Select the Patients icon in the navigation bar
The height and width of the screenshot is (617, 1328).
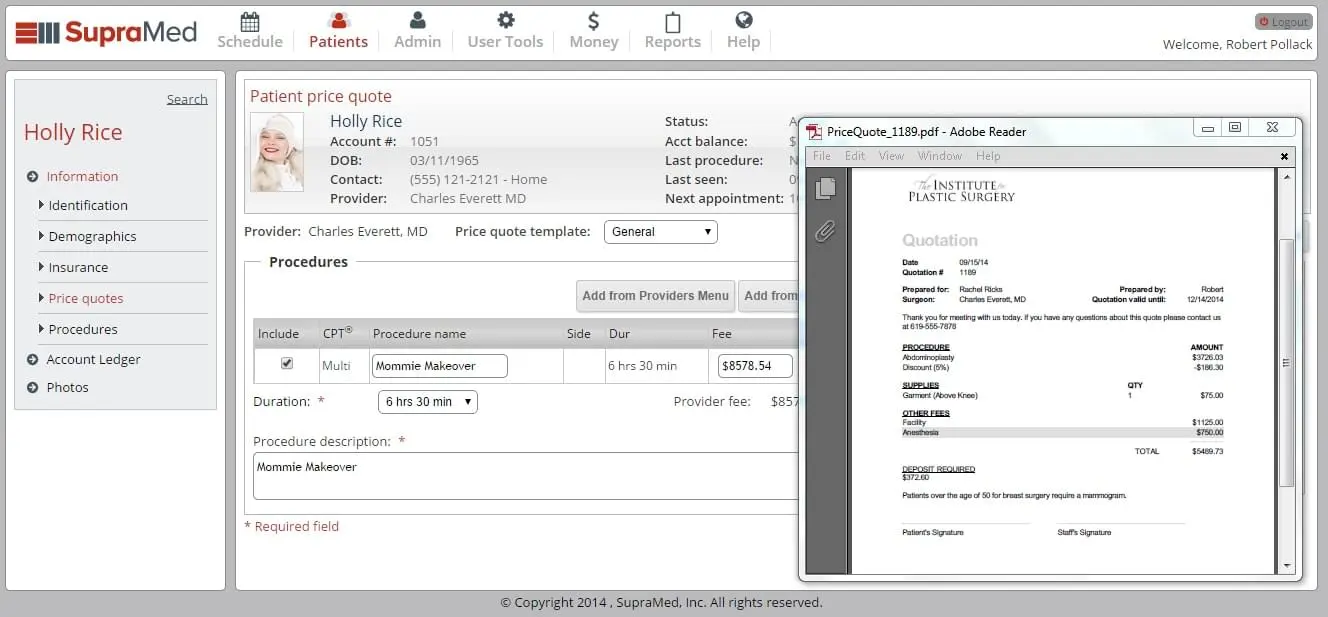click(x=338, y=30)
